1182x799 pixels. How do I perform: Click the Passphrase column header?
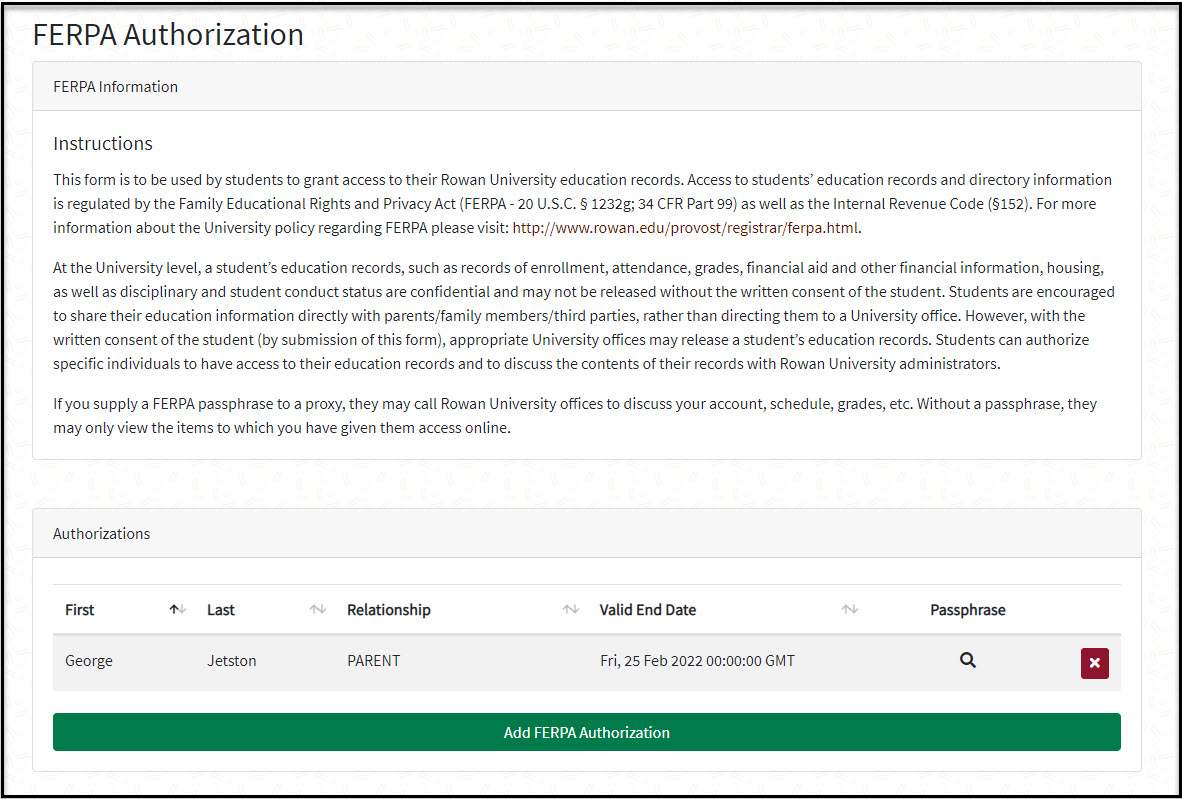[x=967, y=609]
